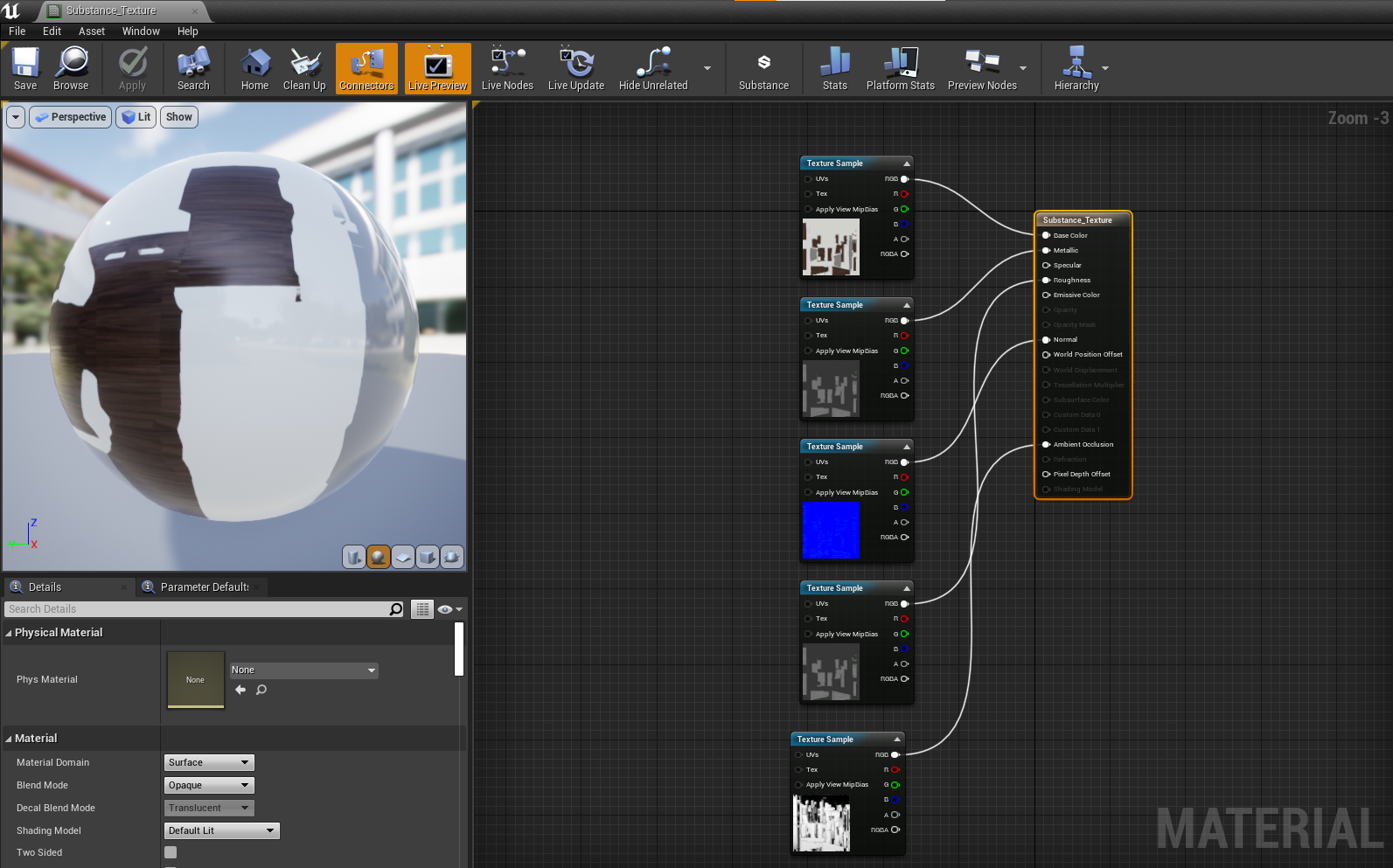Toggle the Connectors toolbar button
Viewport: 1393px width, 868px height.
point(366,69)
